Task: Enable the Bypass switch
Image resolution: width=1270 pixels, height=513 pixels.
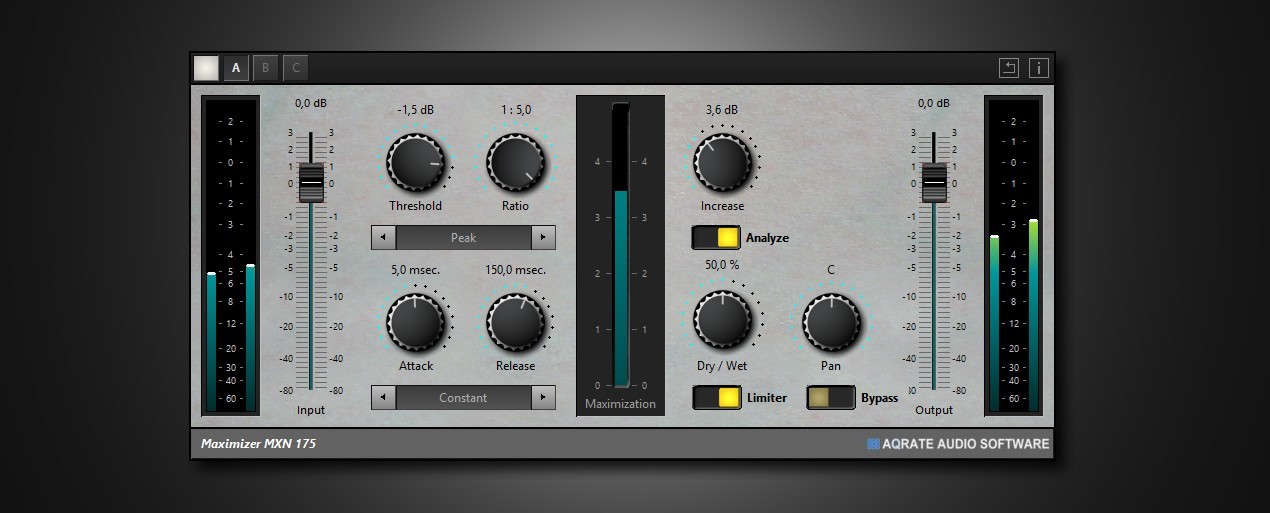Action: [831, 398]
